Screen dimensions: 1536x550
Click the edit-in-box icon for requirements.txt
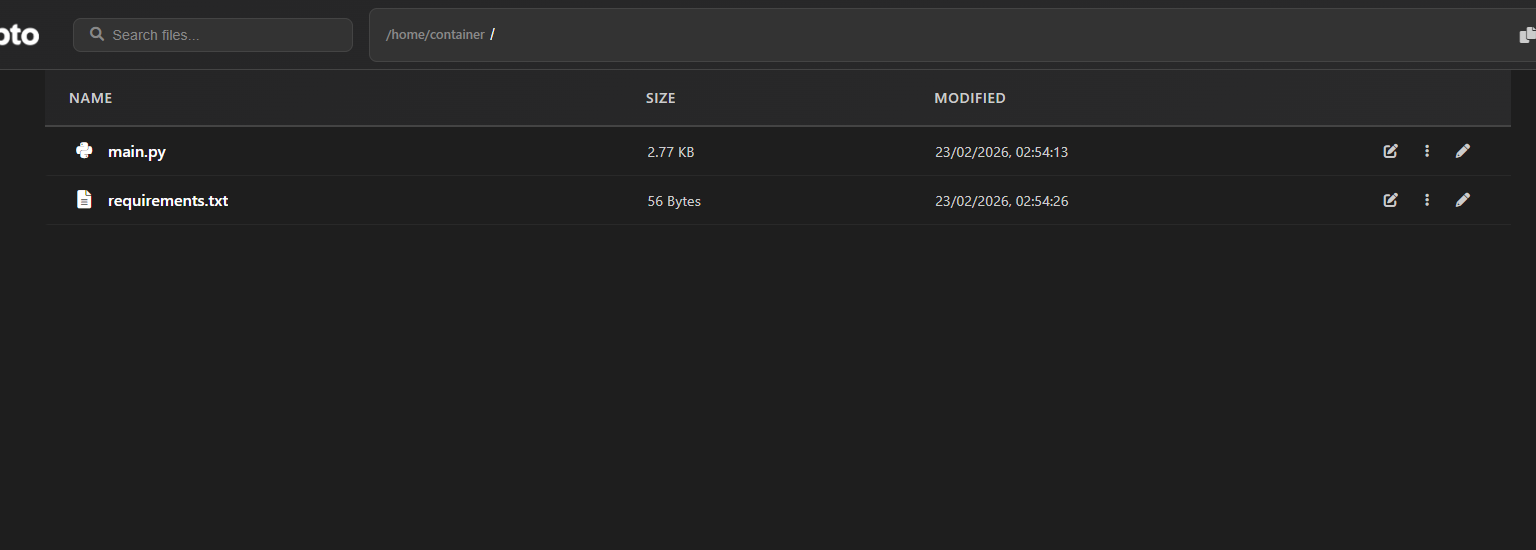coord(1390,200)
